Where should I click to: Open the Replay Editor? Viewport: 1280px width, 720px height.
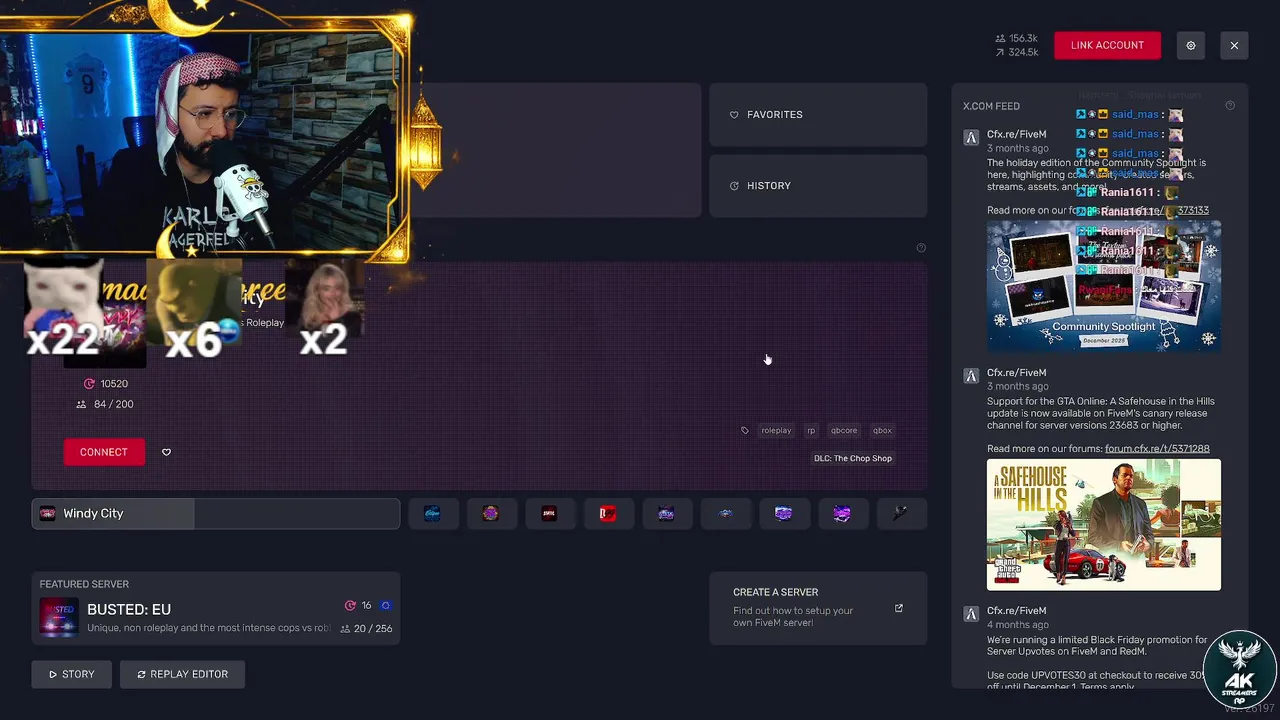click(x=182, y=674)
